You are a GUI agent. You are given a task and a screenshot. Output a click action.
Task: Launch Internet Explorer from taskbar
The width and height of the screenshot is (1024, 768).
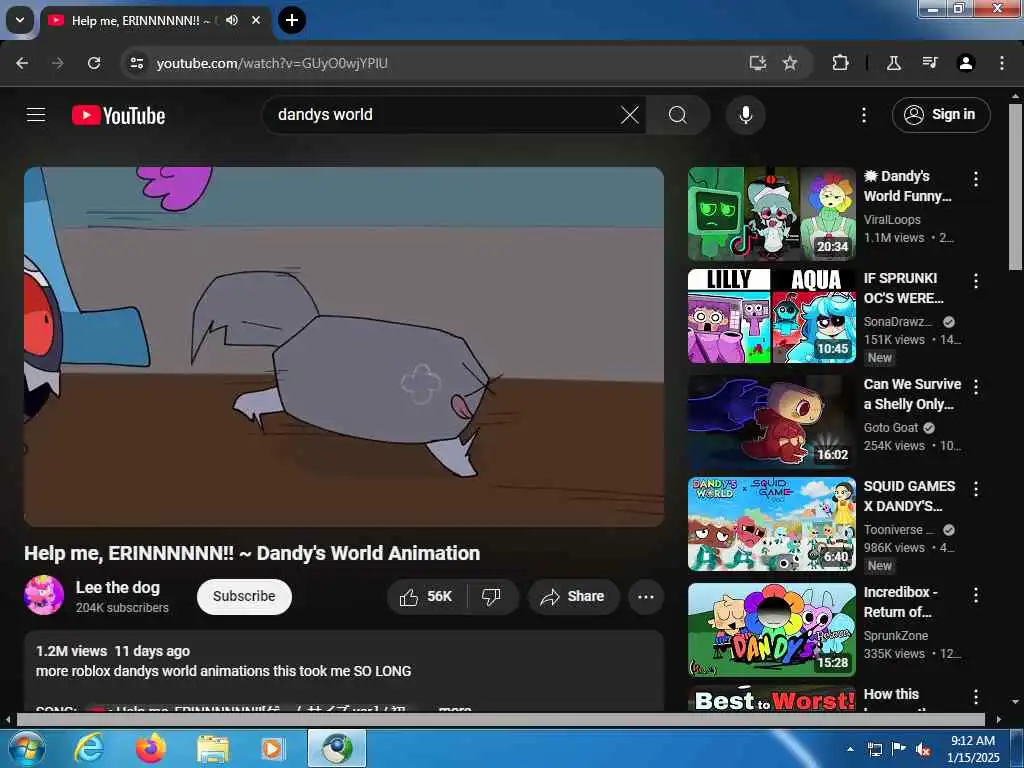click(89, 748)
